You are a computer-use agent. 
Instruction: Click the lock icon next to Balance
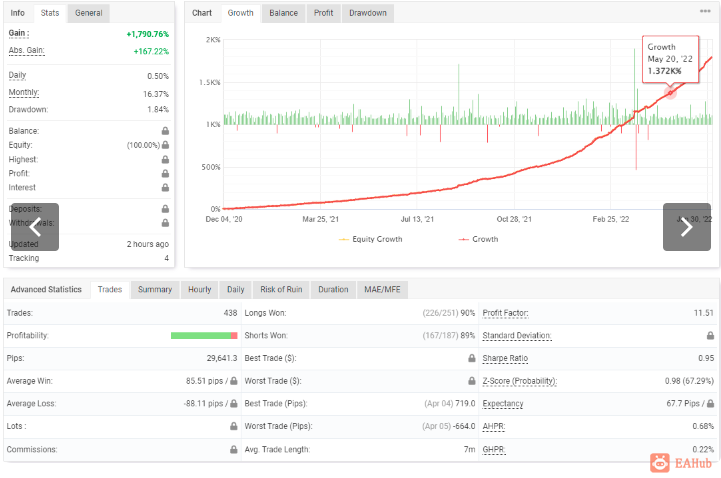(166, 131)
